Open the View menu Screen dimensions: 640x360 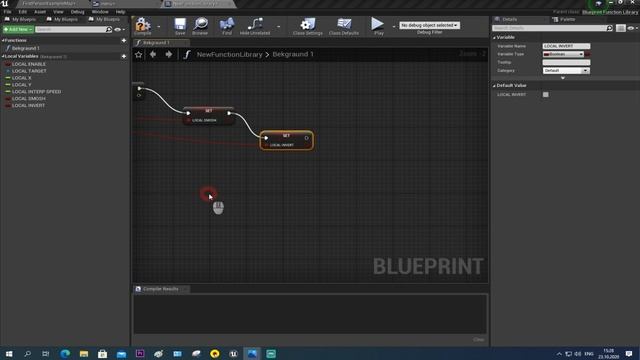point(58,12)
